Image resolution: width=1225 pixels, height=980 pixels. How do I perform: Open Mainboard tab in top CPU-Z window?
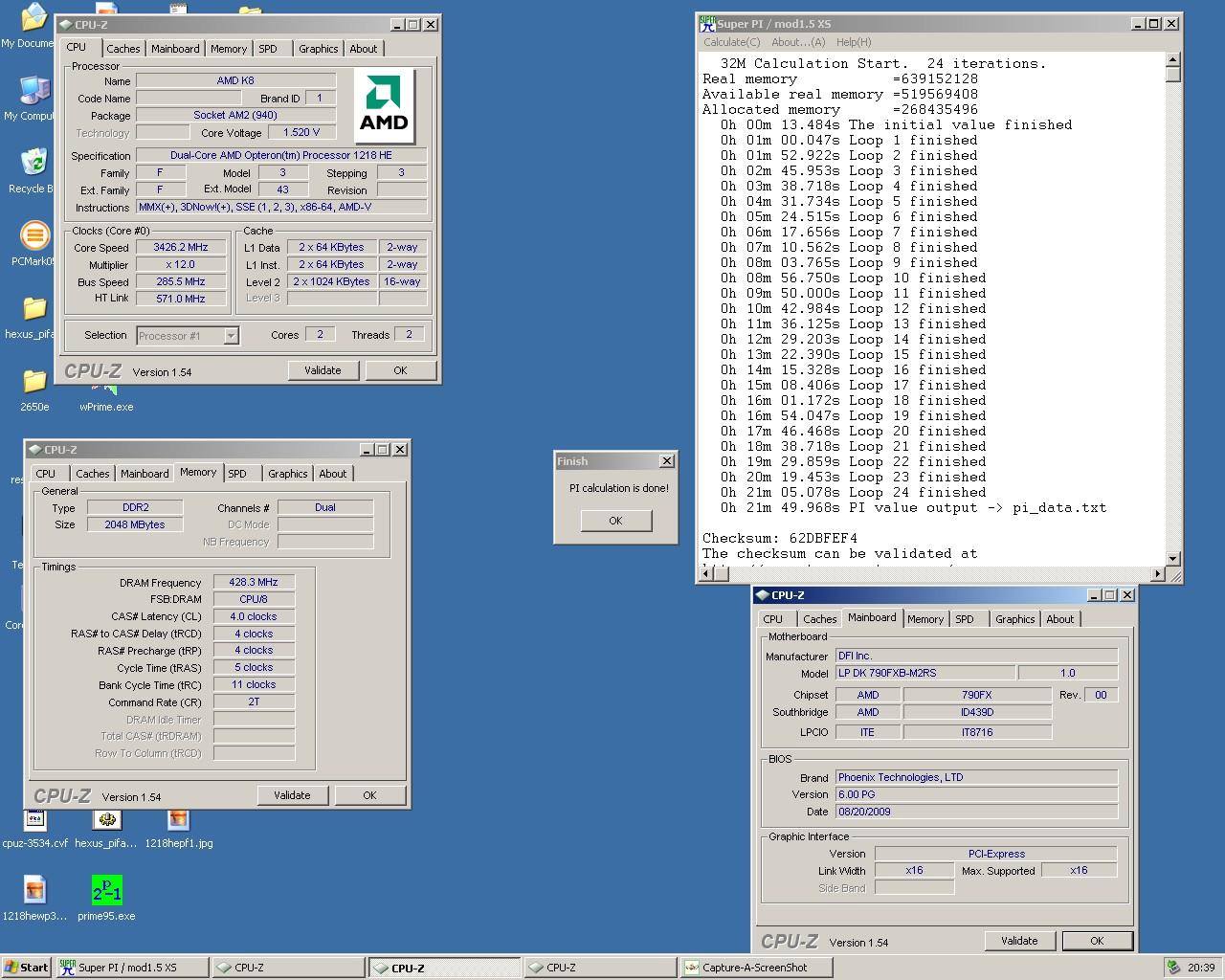pyautogui.click(x=175, y=49)
